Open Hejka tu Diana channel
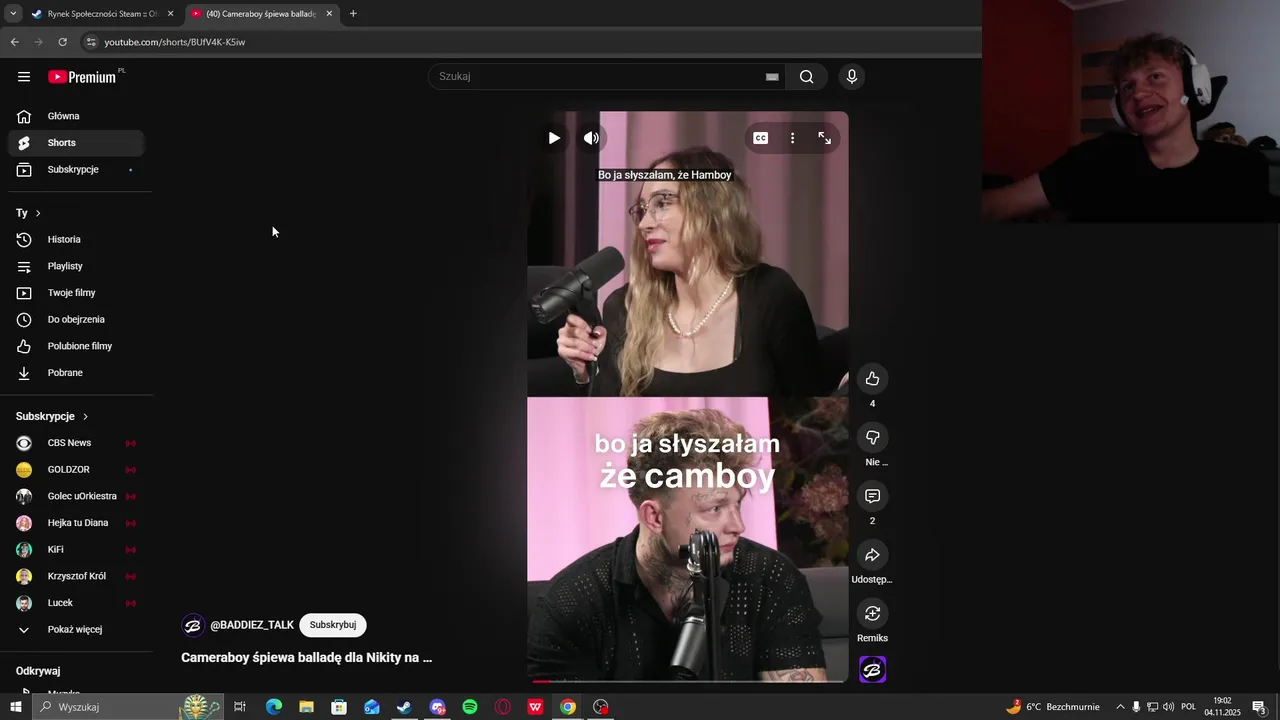 click(x=76, y=523)
